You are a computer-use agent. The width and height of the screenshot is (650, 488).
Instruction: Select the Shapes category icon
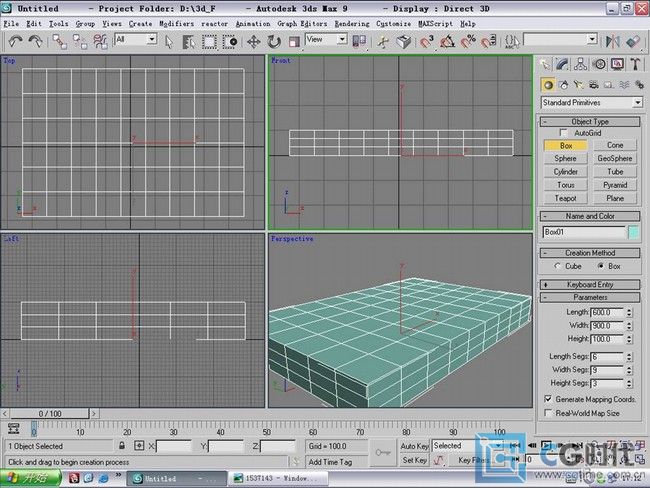(x=563, y=85)
